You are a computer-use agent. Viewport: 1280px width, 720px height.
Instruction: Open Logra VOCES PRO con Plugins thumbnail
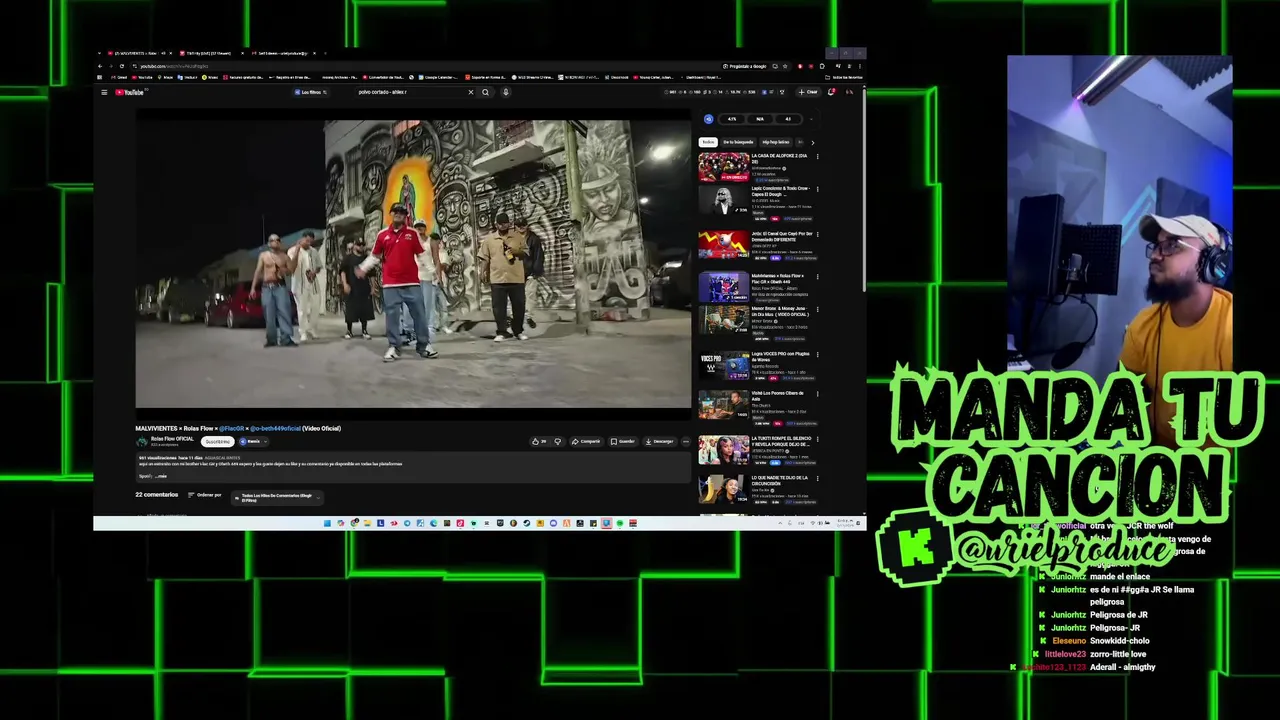pyautogui.click(x=724, y=365)
